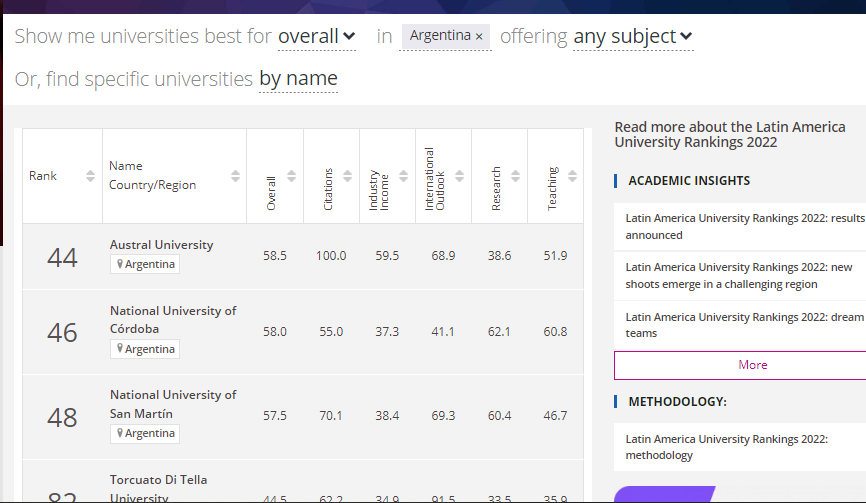This screenshot has height=503, width=866.
Task: Sort table by Rank column arrows
Action: 91,176
